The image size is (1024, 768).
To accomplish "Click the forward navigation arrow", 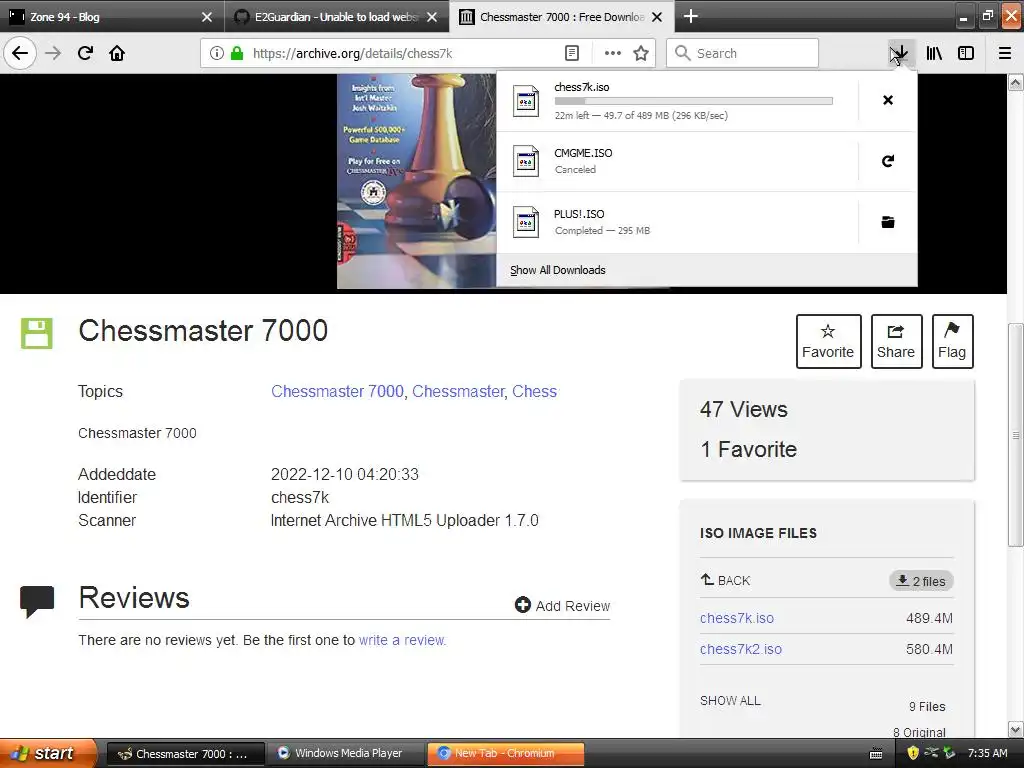I will [53, 53].
